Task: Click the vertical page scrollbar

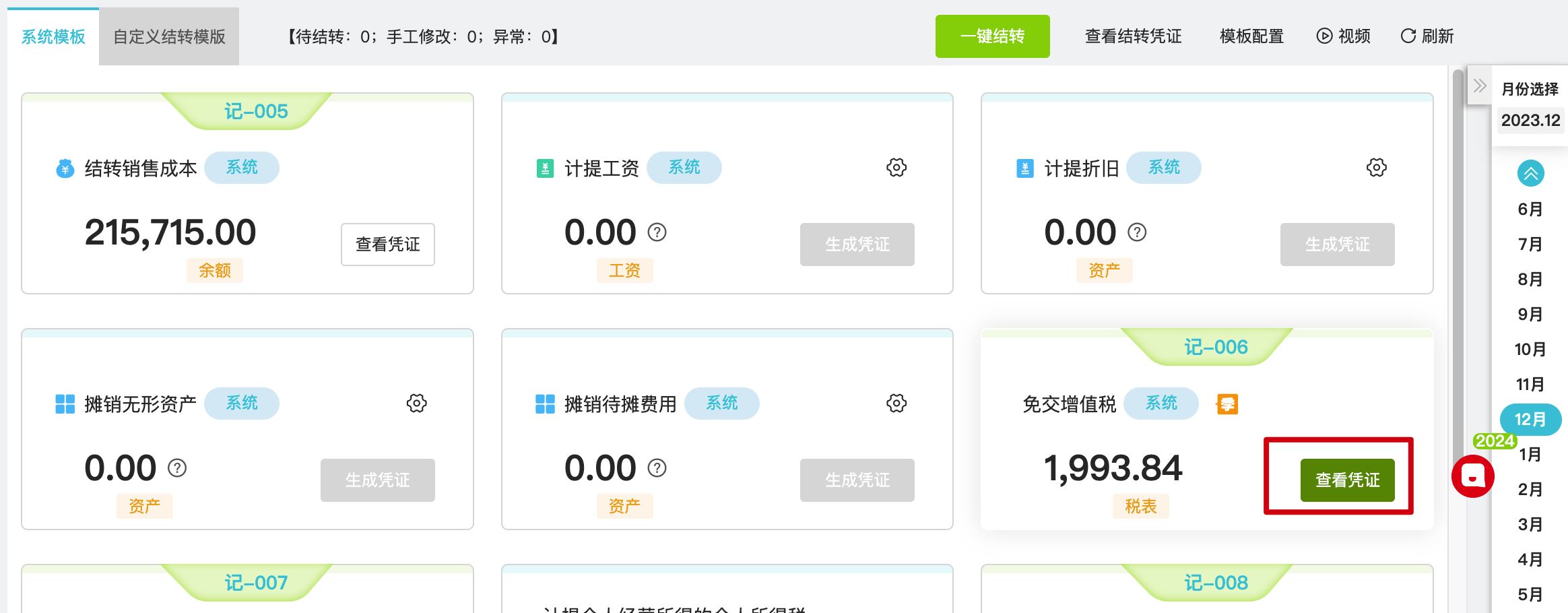Action: (x=1458, y=269)
